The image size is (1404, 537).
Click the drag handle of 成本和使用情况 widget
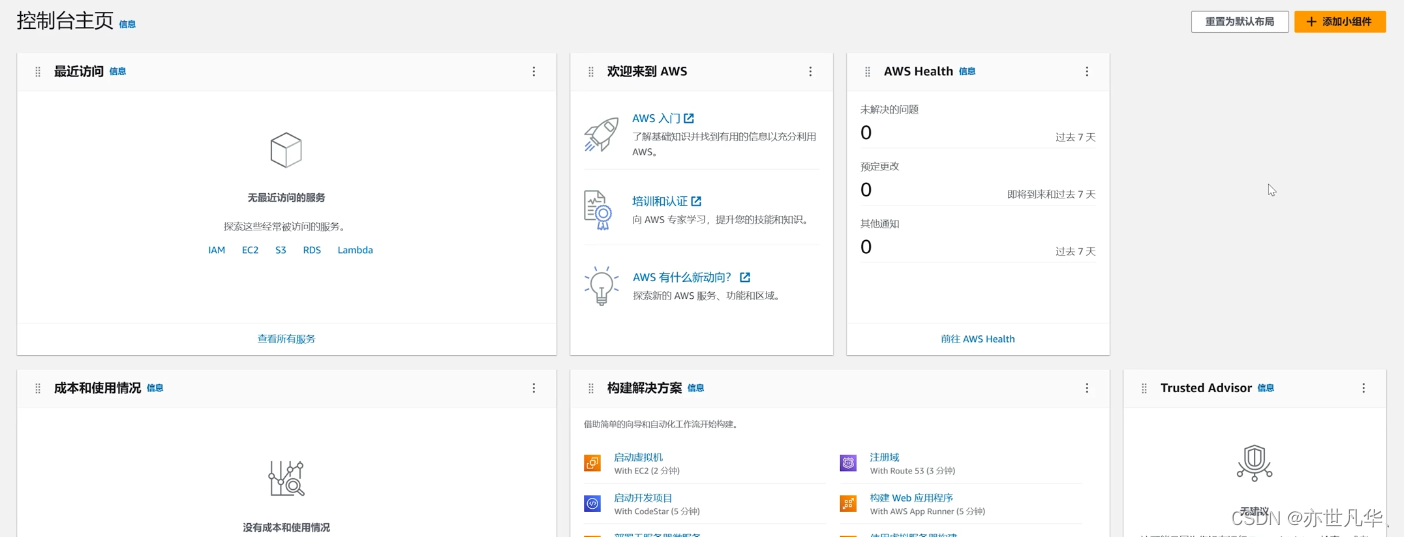click(x=38, y=388)
